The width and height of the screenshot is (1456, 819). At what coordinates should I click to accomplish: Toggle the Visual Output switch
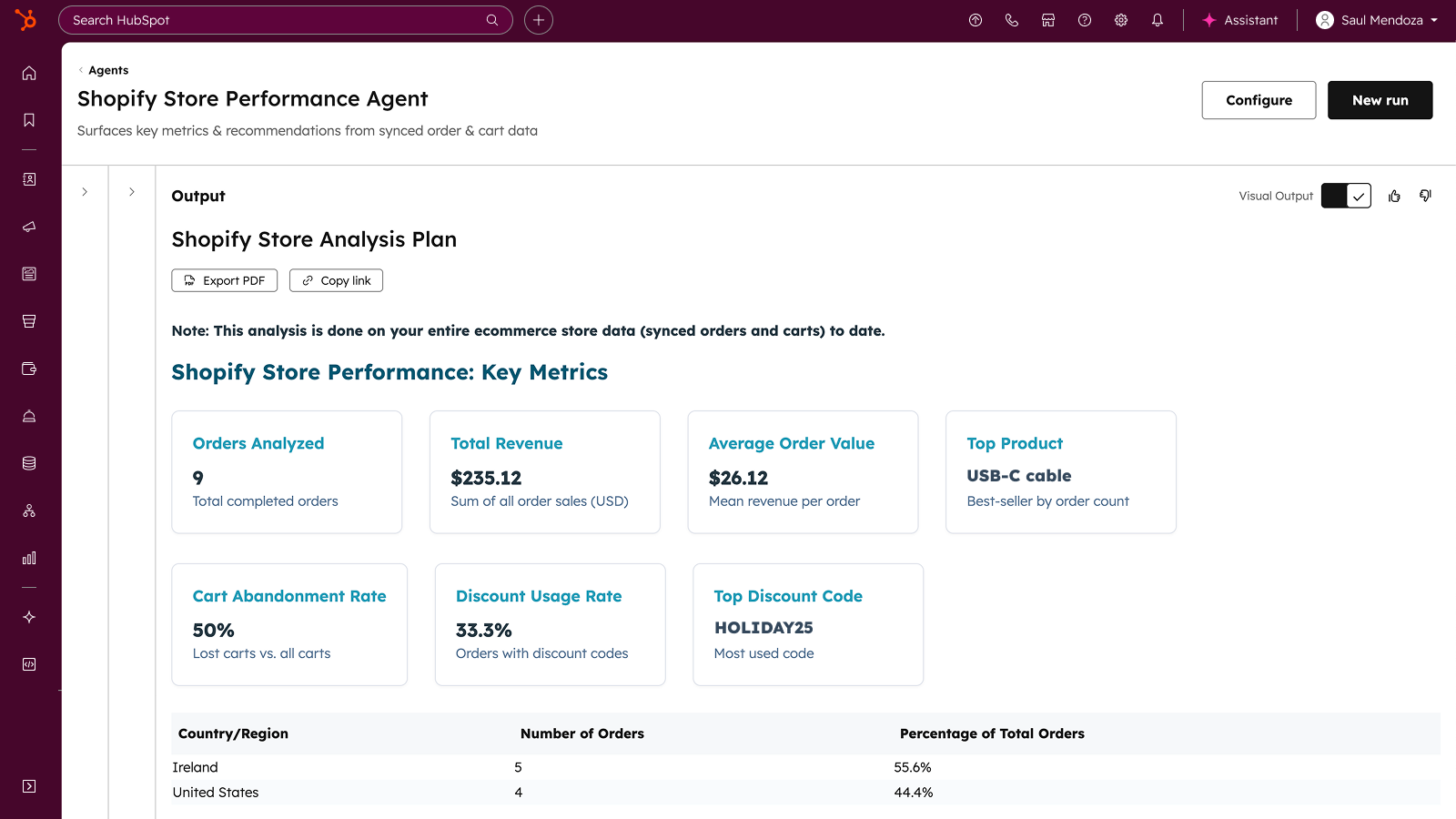(1346, 196)
